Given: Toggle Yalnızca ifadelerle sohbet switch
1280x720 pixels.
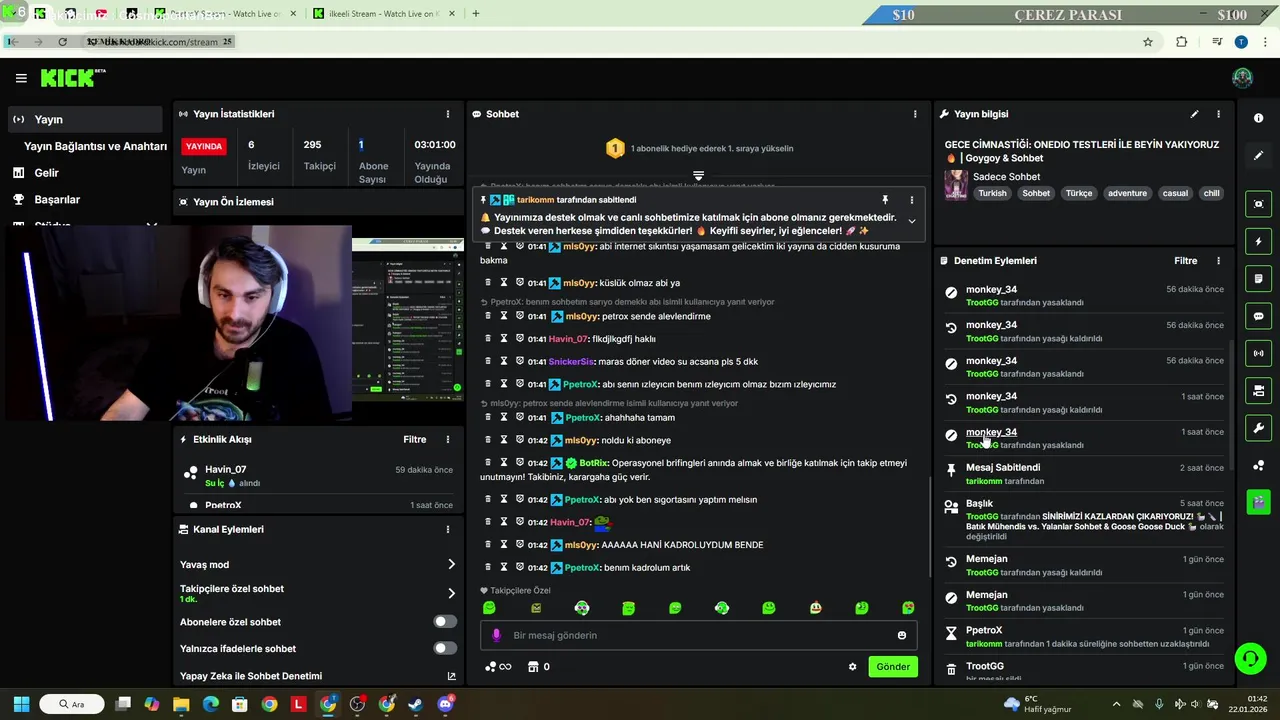Looking at the screenshot, I should coord(445,648).
